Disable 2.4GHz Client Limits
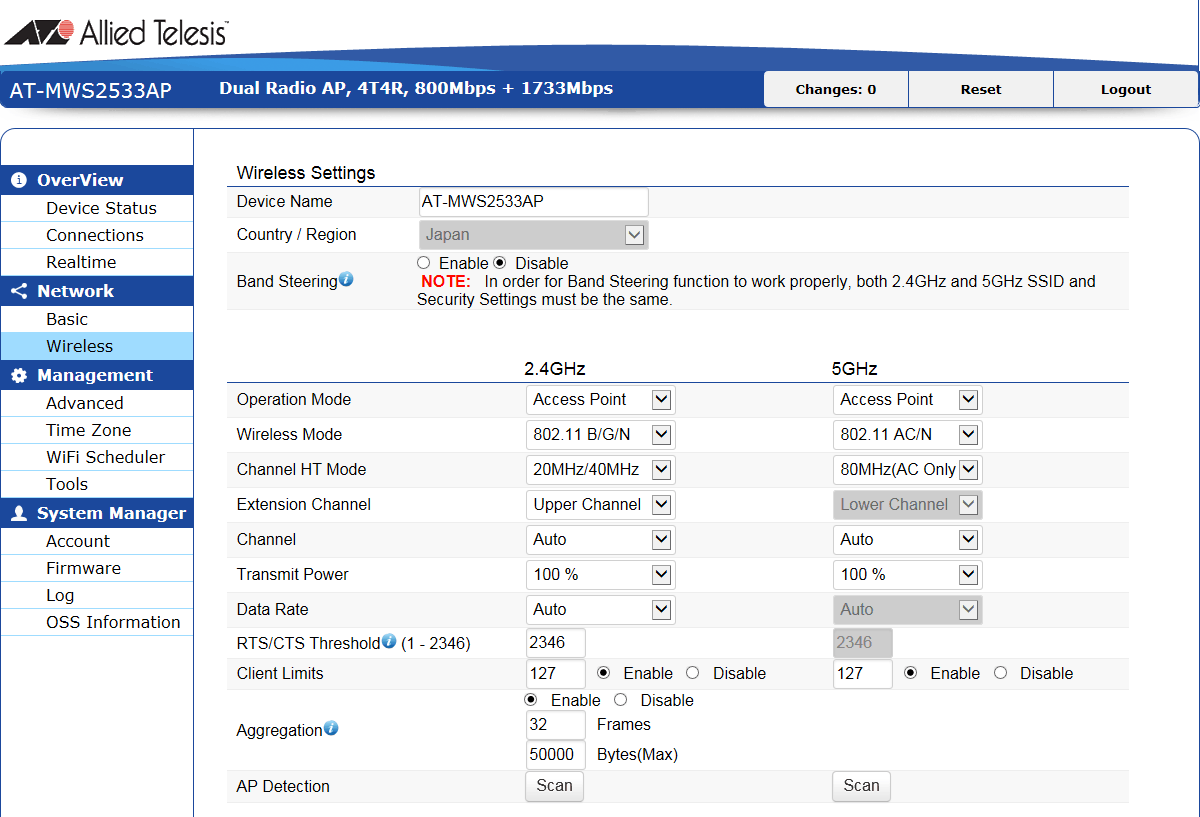The width and height of the screenshot is (1200, 817). [x=692, y=673]
